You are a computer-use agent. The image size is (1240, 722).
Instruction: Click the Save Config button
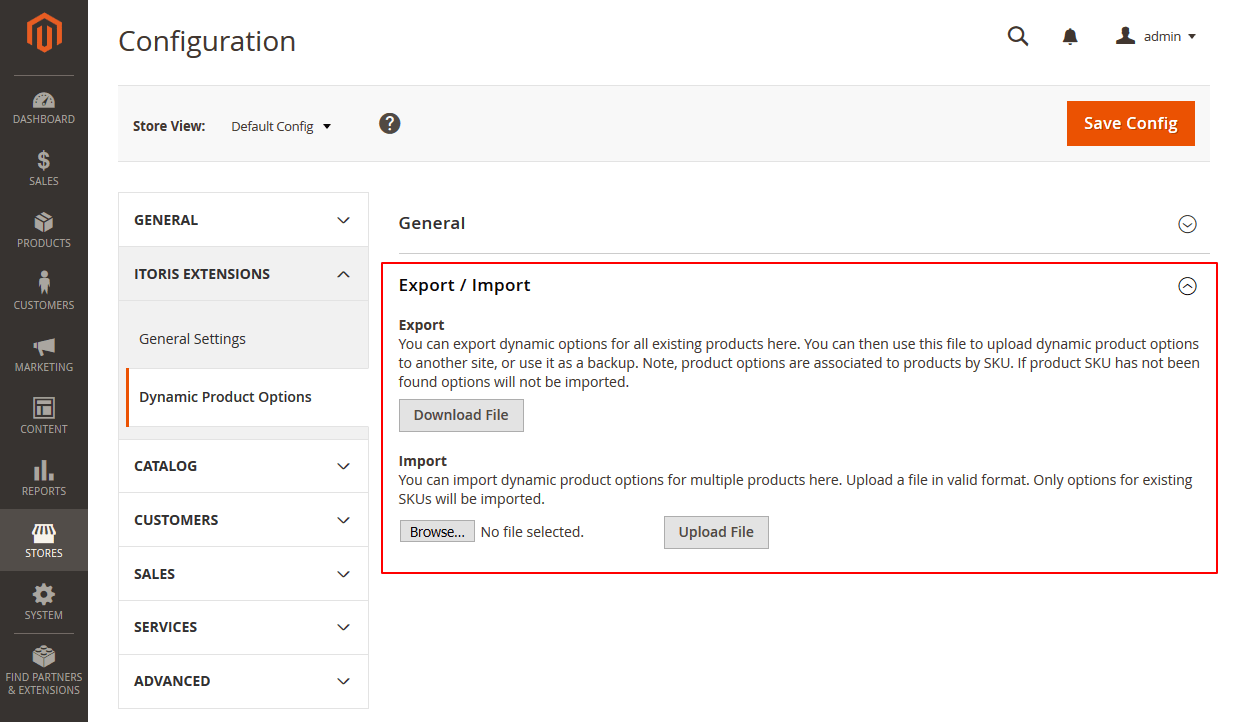click(1130, 123)
